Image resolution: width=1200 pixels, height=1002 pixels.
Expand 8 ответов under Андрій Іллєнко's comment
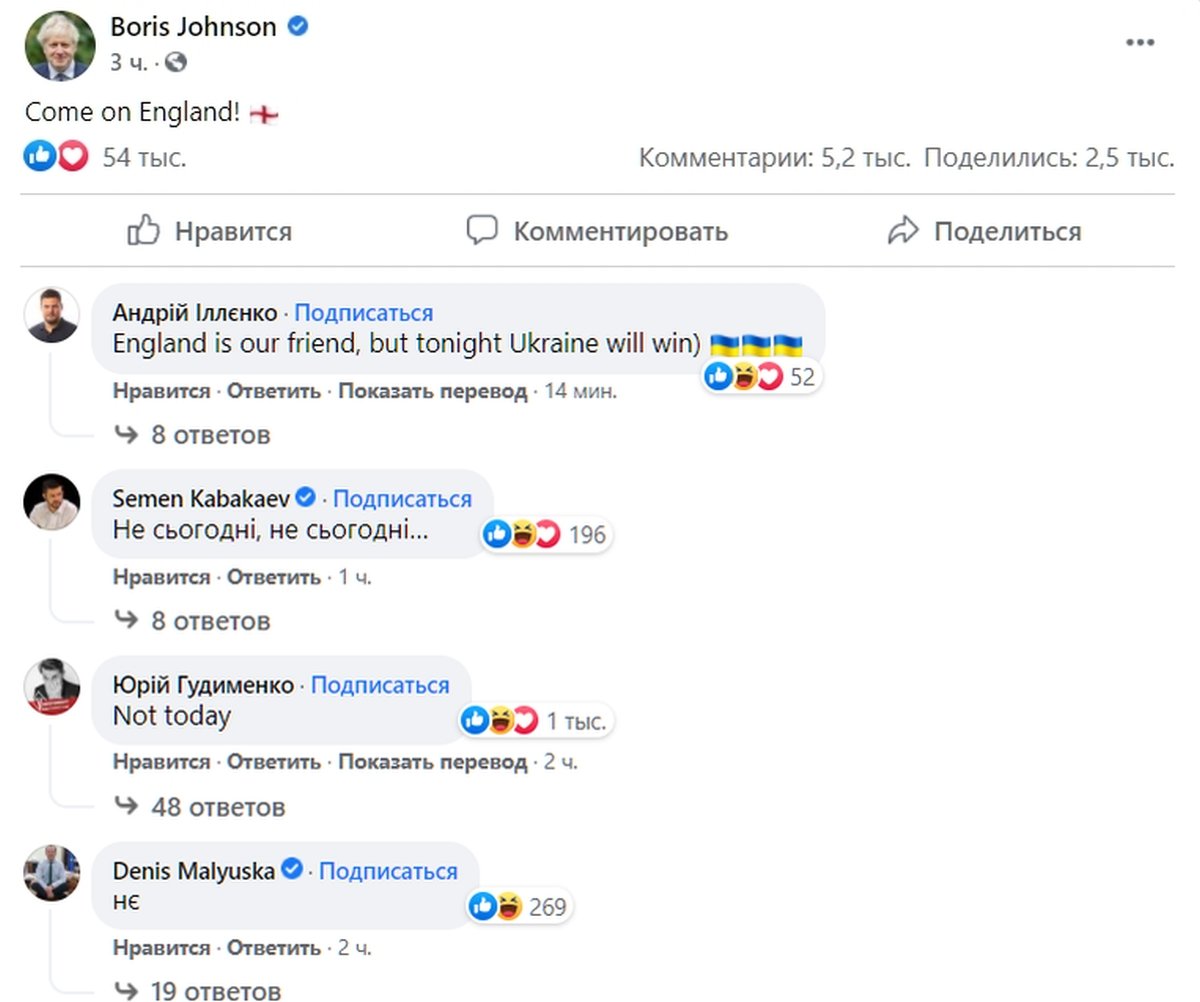click(212, 435)
